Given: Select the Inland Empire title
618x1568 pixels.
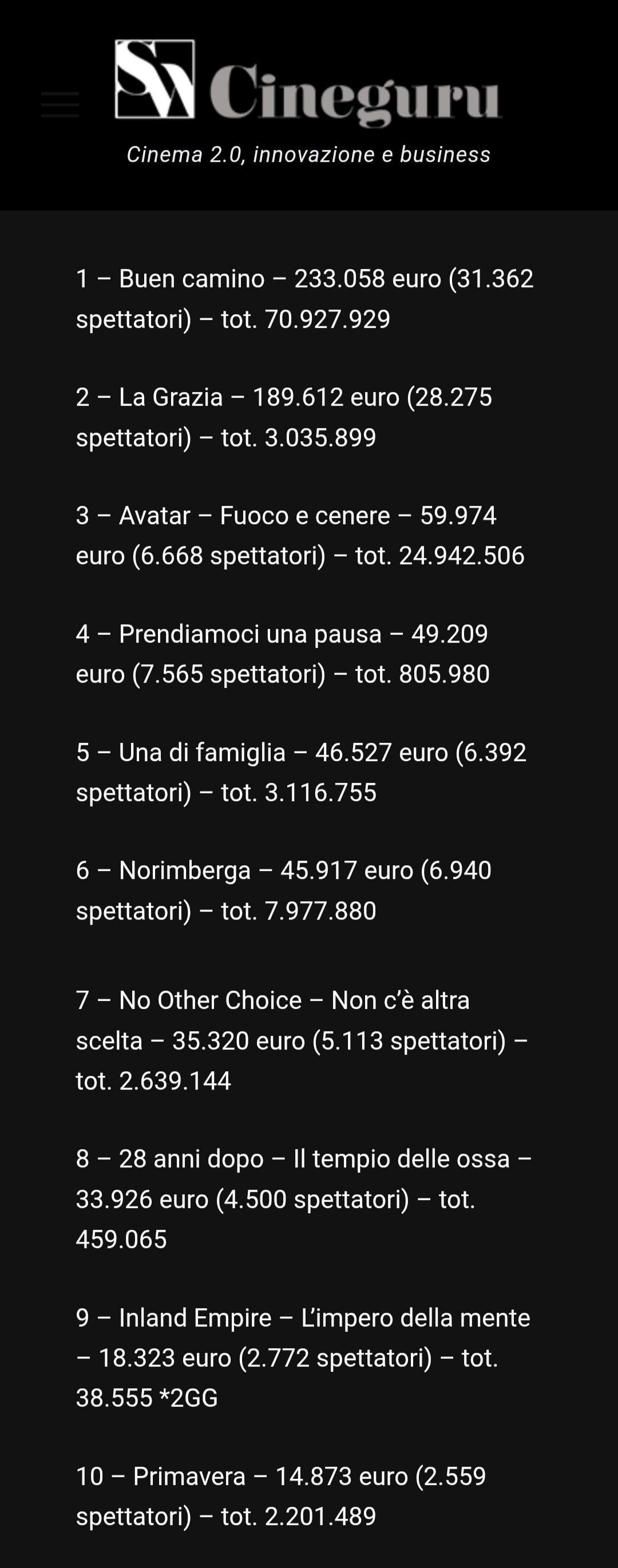Looking at the screenshot, I should coord(195,1318).
